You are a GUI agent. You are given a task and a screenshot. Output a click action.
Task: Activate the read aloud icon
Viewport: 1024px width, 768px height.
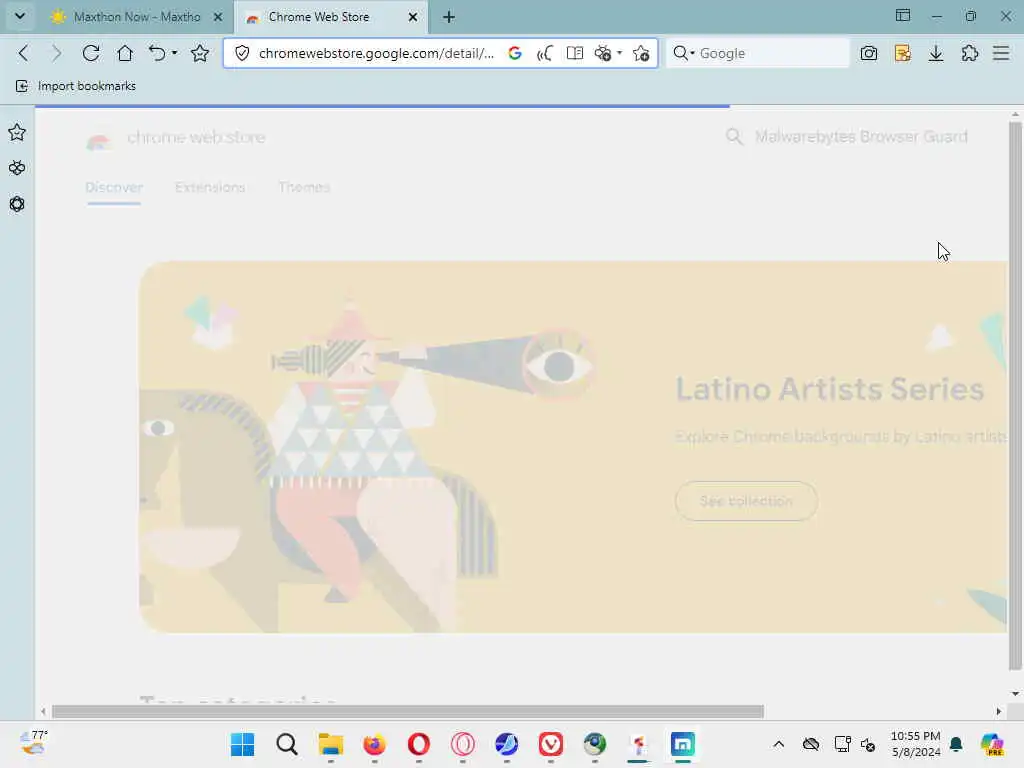[x=545, y=53]
